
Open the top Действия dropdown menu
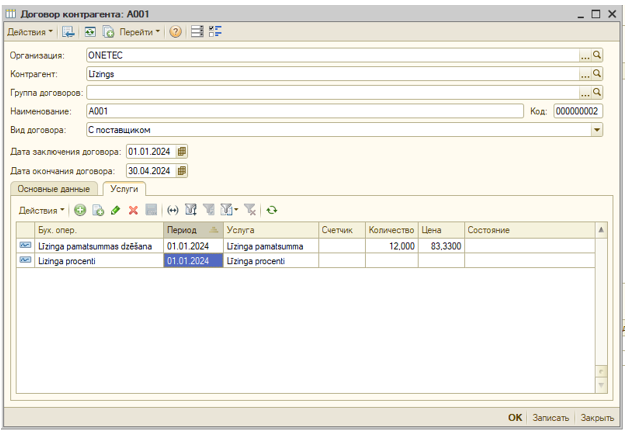(x=30, y=32)
